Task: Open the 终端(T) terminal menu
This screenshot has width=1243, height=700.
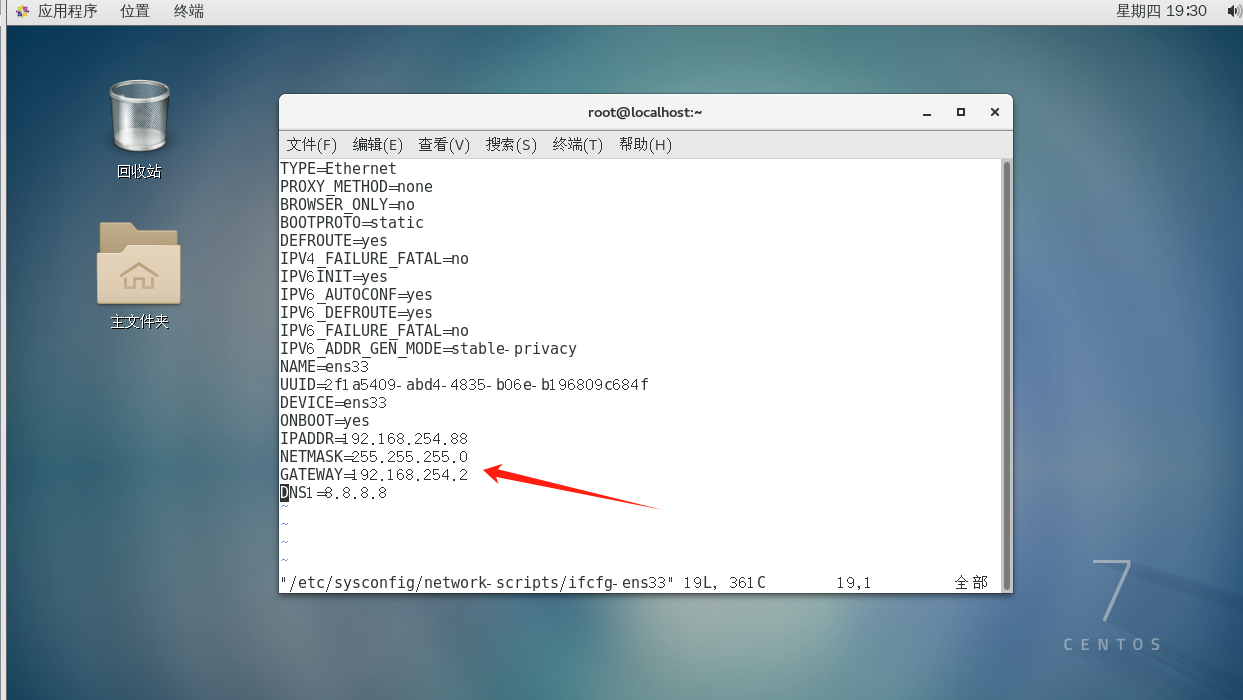Action: [577, 145]
